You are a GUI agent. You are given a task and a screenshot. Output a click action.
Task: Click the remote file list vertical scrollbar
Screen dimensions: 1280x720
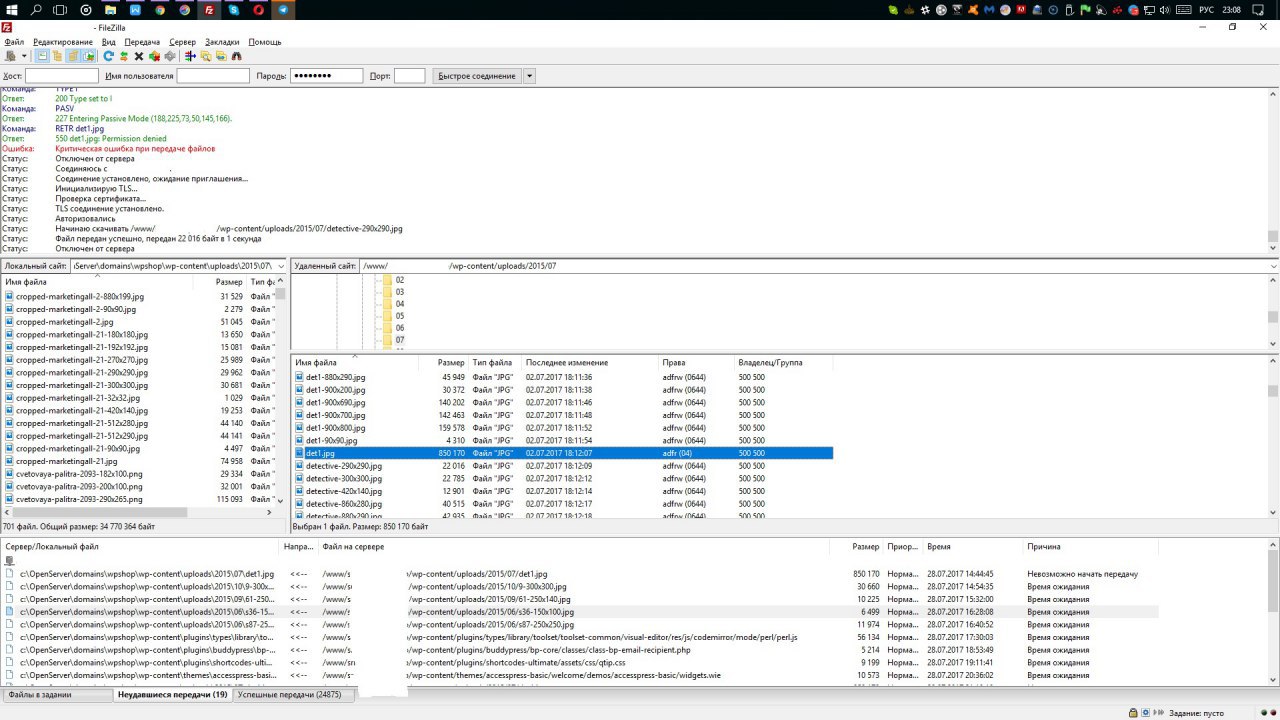click(1273, 438)
